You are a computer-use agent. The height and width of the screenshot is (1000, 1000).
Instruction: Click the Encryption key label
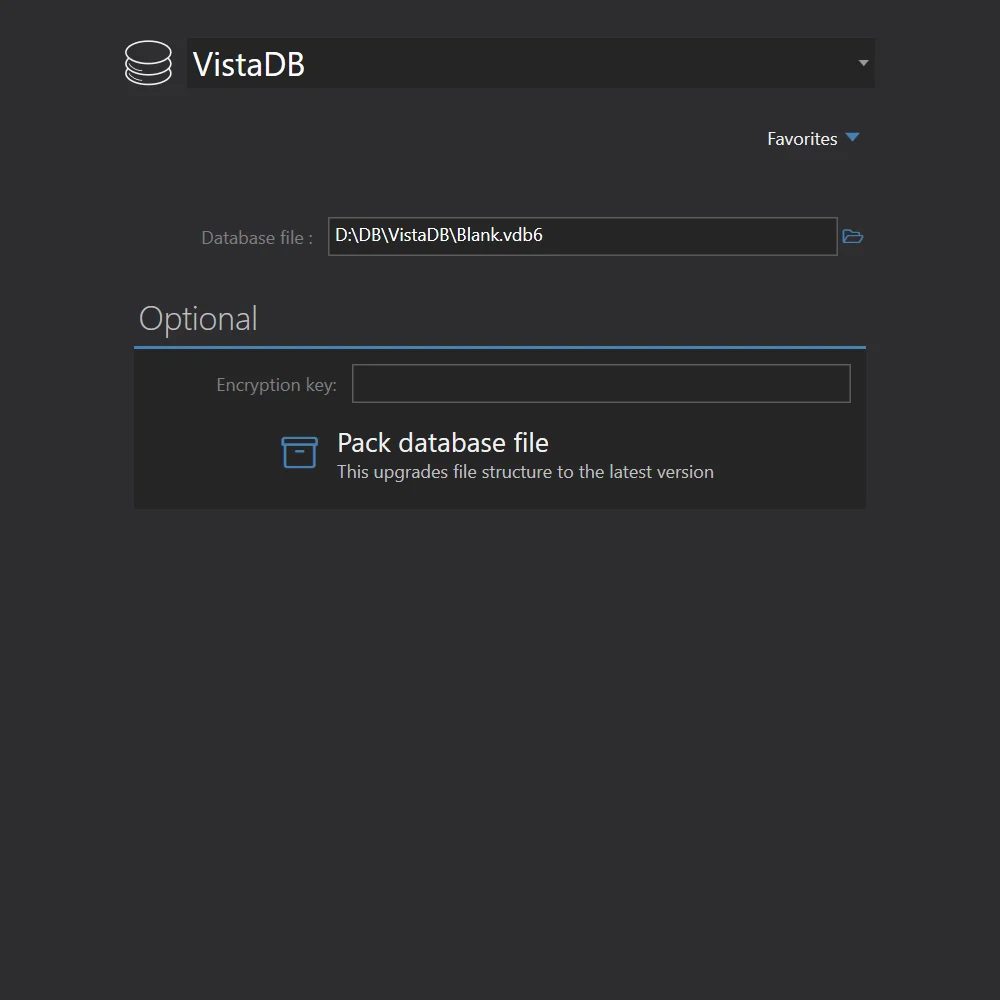[x=276, y=384]
